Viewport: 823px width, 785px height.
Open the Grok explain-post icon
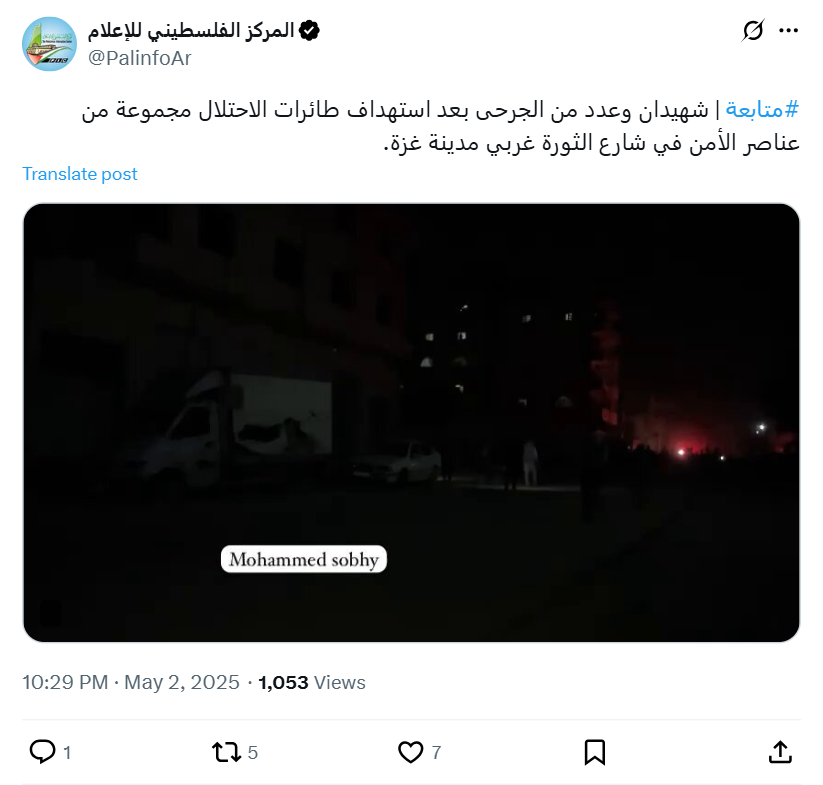pos(753,30)
